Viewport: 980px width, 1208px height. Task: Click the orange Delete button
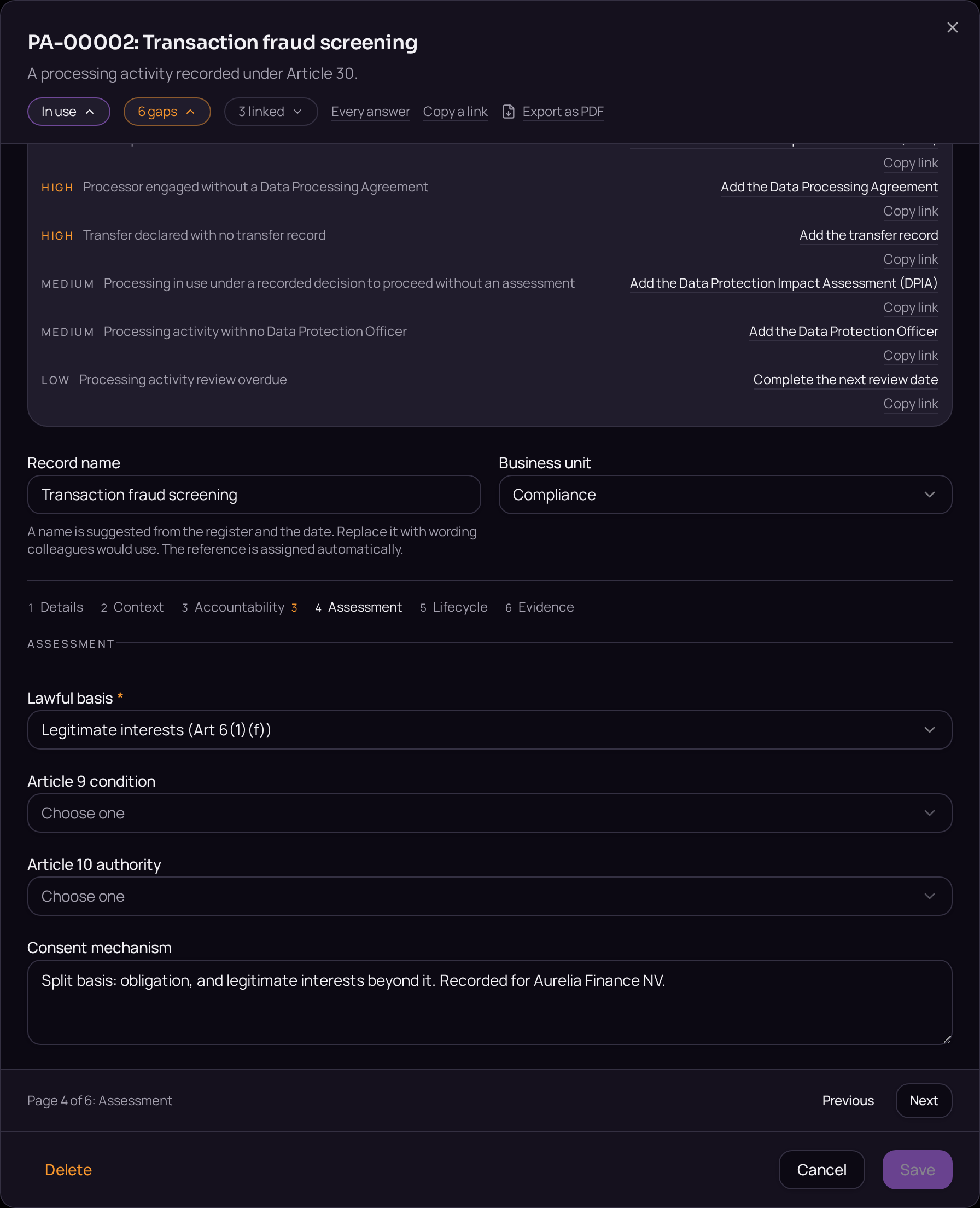pyautogui.click(x=68, y=1170)
